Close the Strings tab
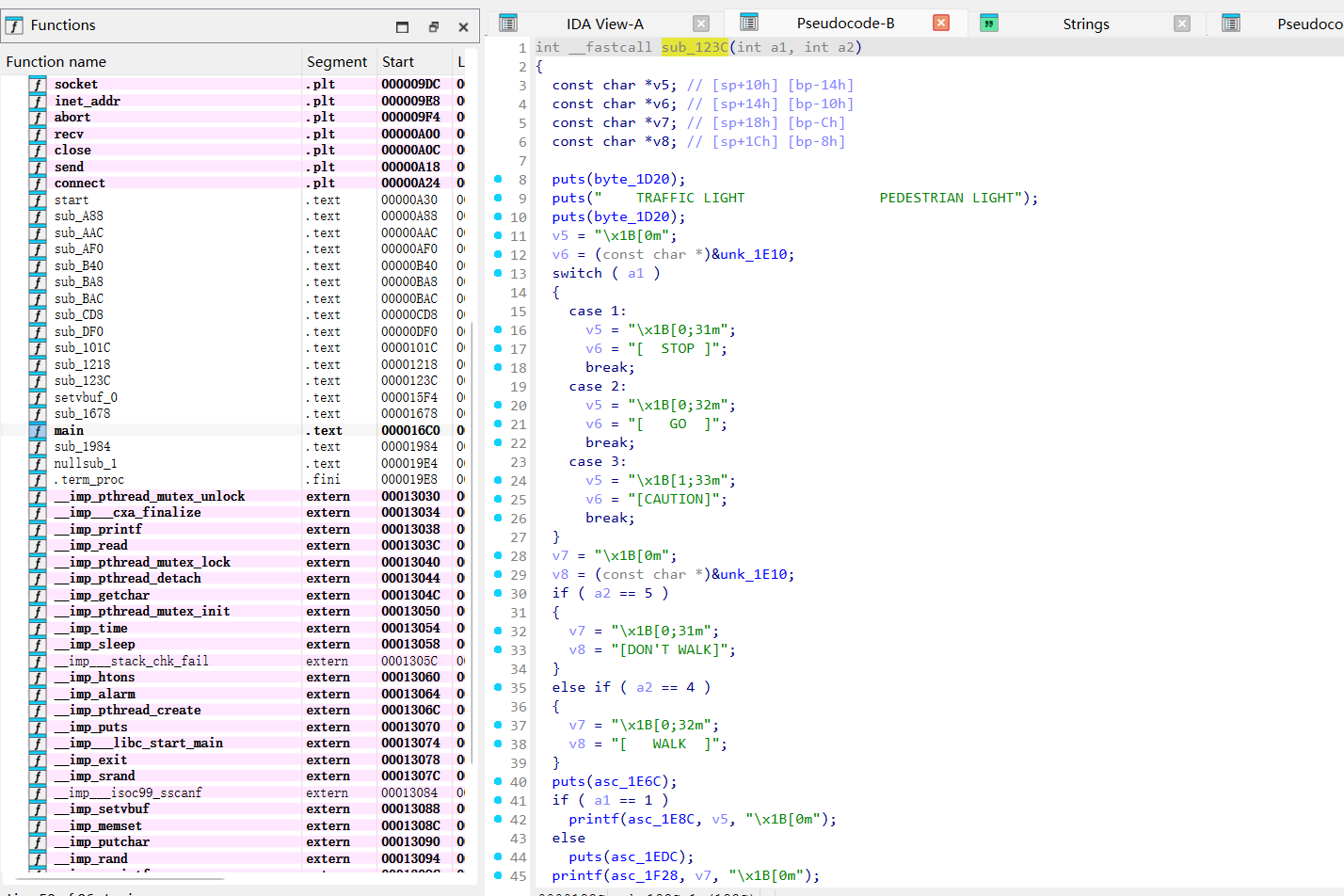1344x896 pixels. 1182,24
